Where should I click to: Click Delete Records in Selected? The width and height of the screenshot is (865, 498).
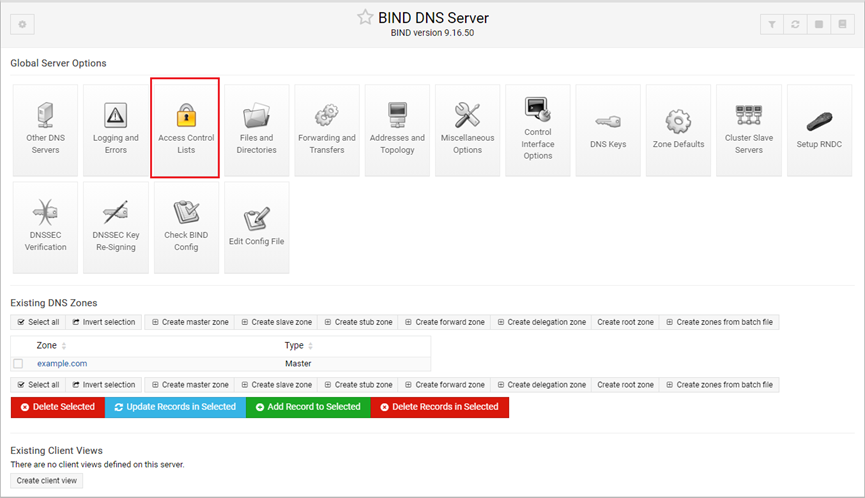[440, 407]
